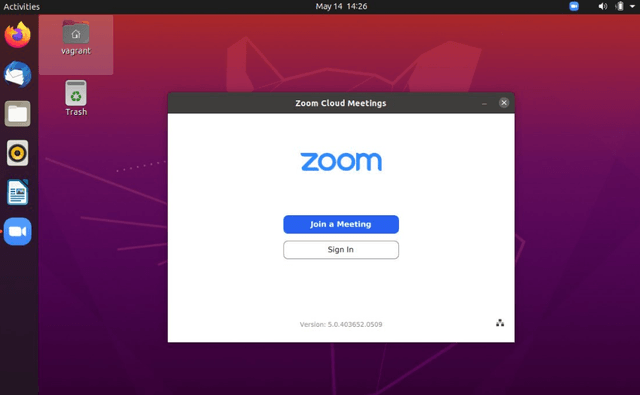The image size is (640, 395).
Task: Select the Zoom icon in the dock
Action: tap(18, 231)
